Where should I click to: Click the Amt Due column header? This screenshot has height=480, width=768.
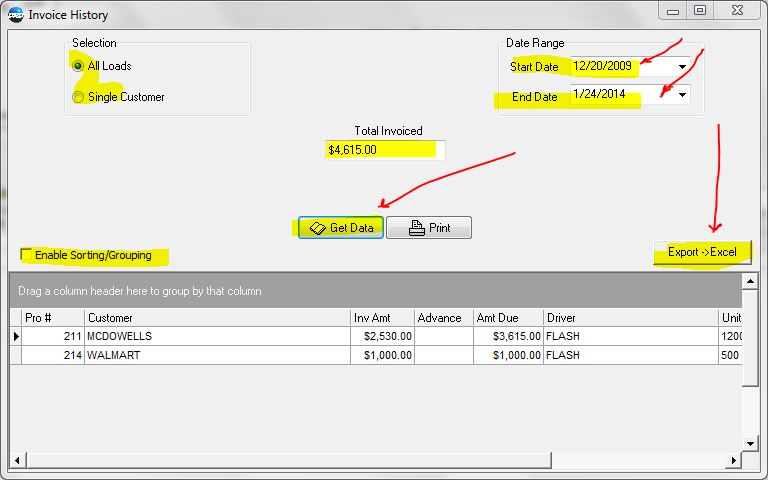click(508, 318)
